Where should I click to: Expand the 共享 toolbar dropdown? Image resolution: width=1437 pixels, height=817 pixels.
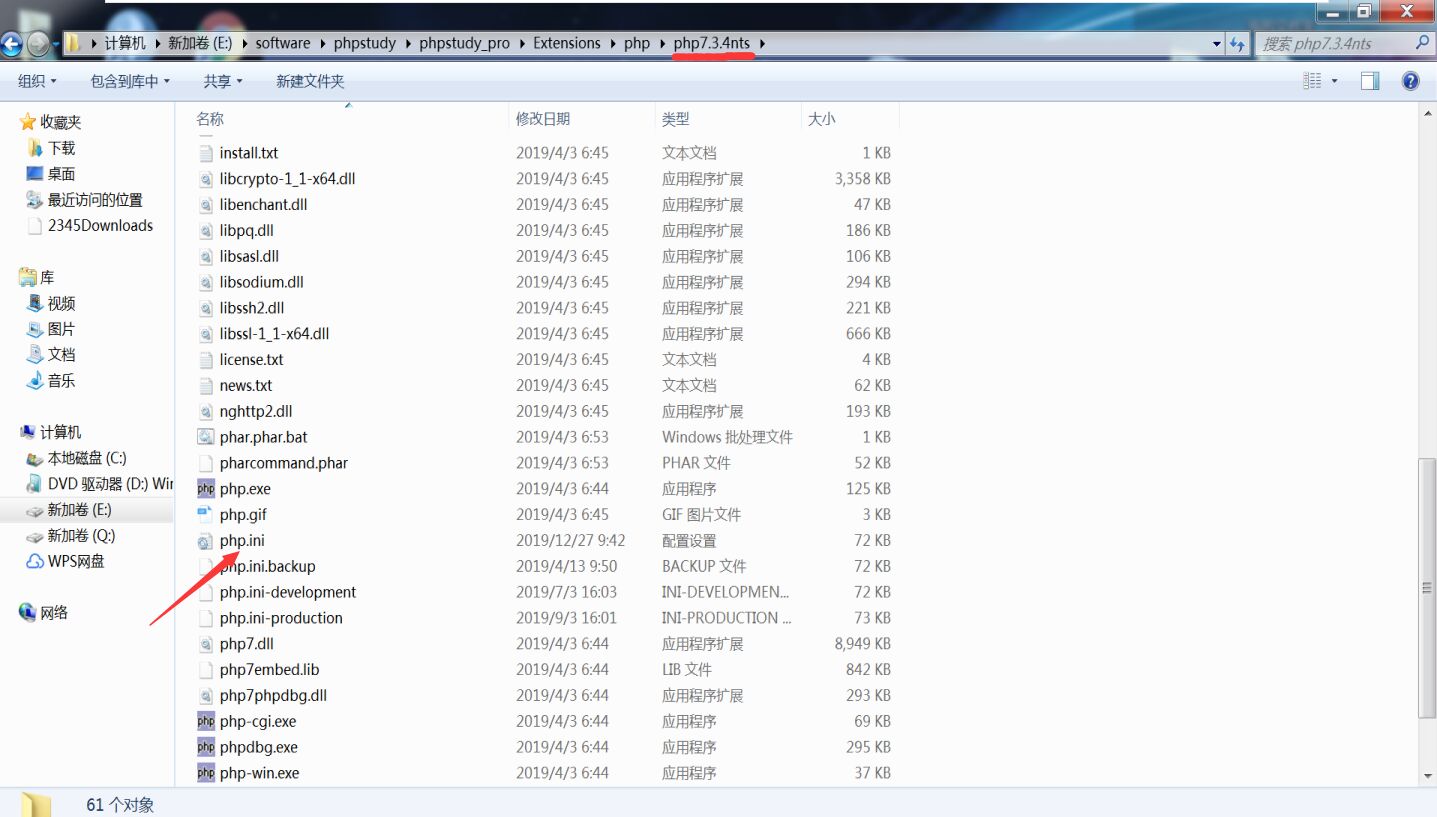tap(222, 81)
